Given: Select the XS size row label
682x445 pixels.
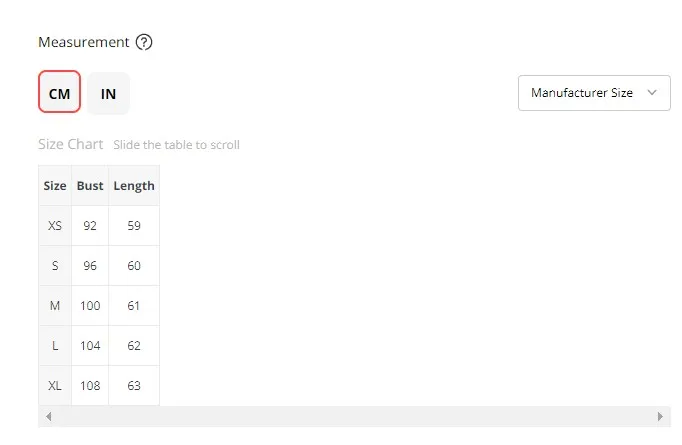Looking at the screenshot, I should (x=55, y=226).
